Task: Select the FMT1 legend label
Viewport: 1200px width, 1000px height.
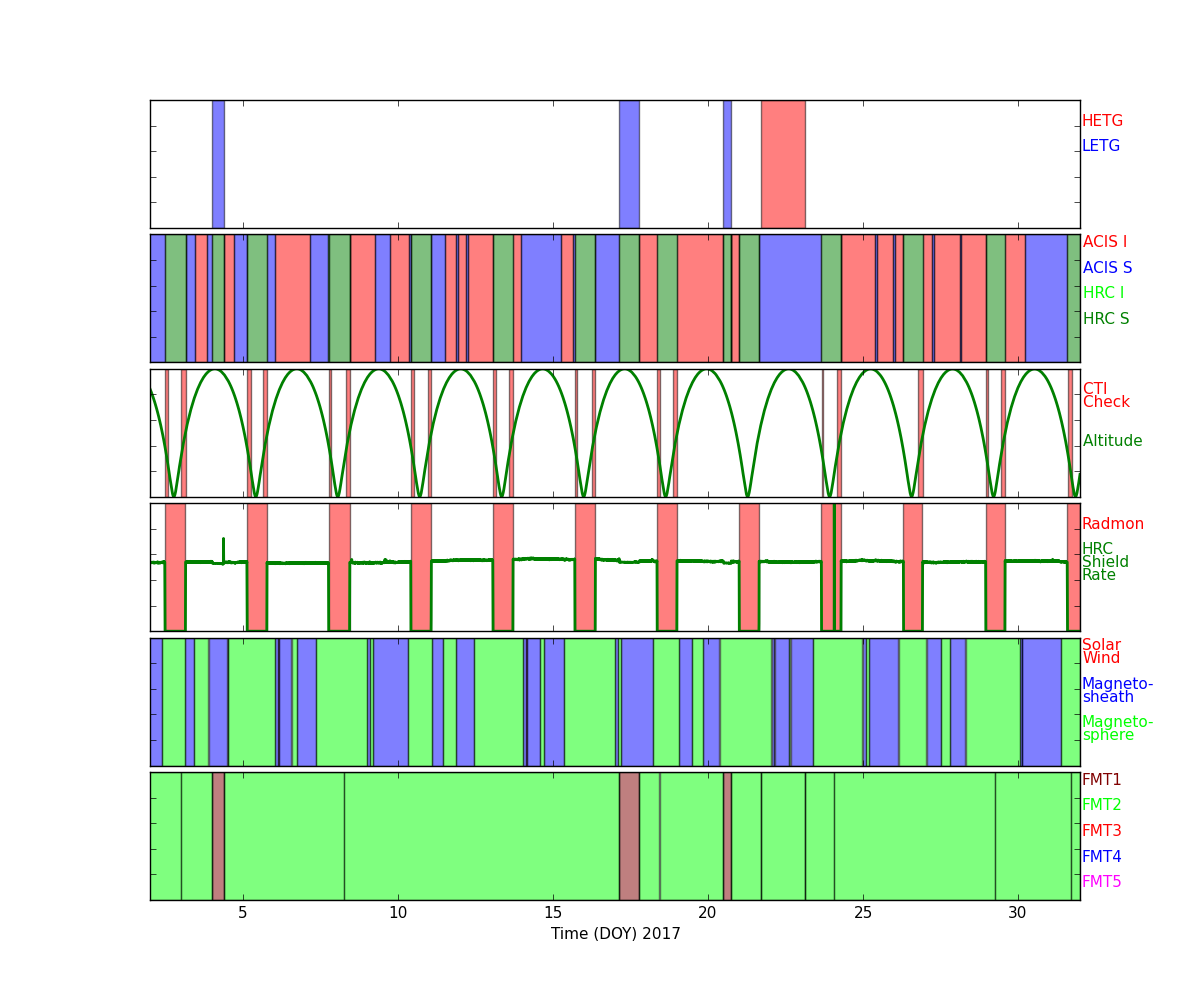Action: (1102, 780)
